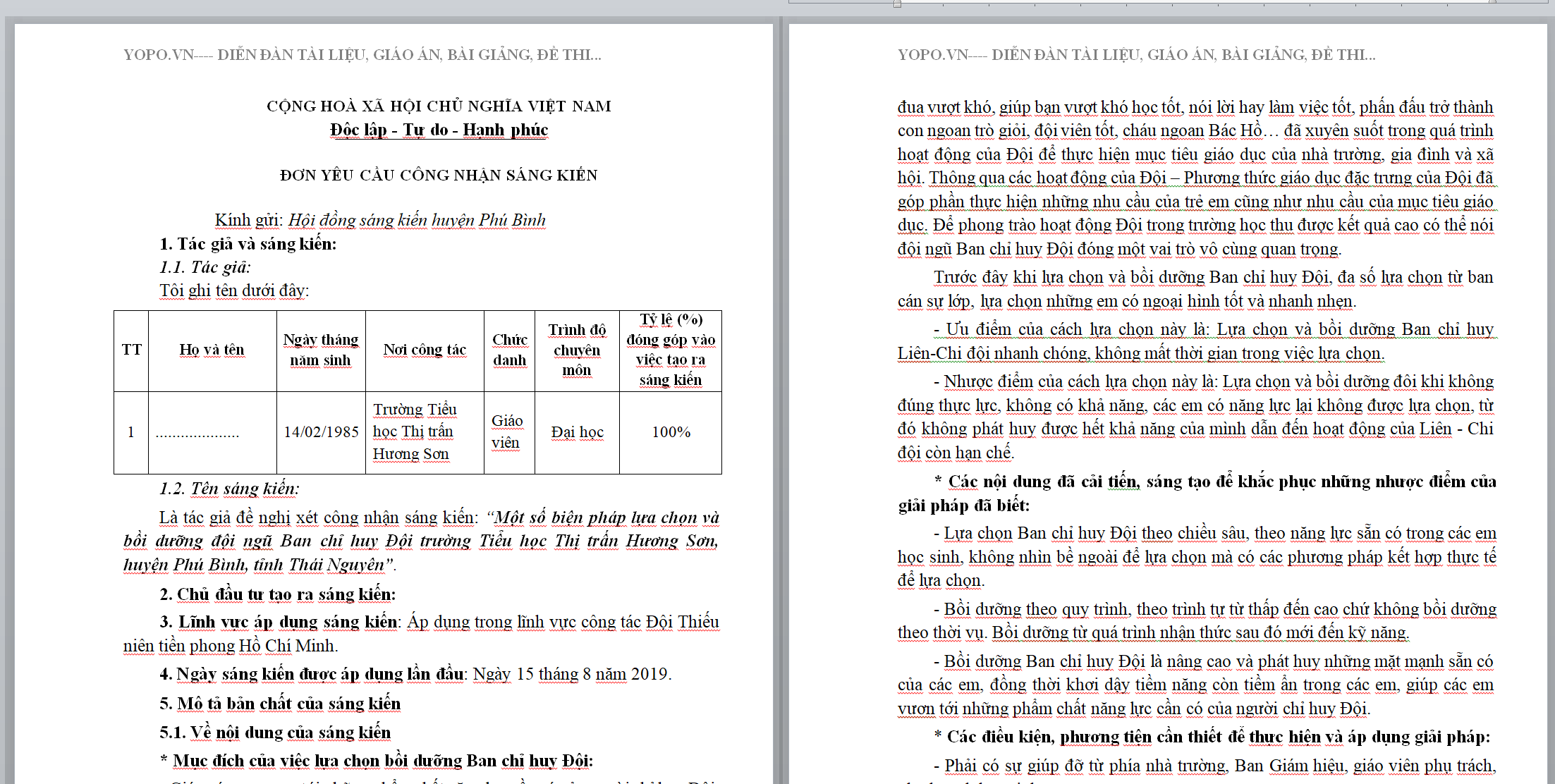Click the Ngày tháng năm sinh header cell

pyautogui.click(x=321, y=350)
